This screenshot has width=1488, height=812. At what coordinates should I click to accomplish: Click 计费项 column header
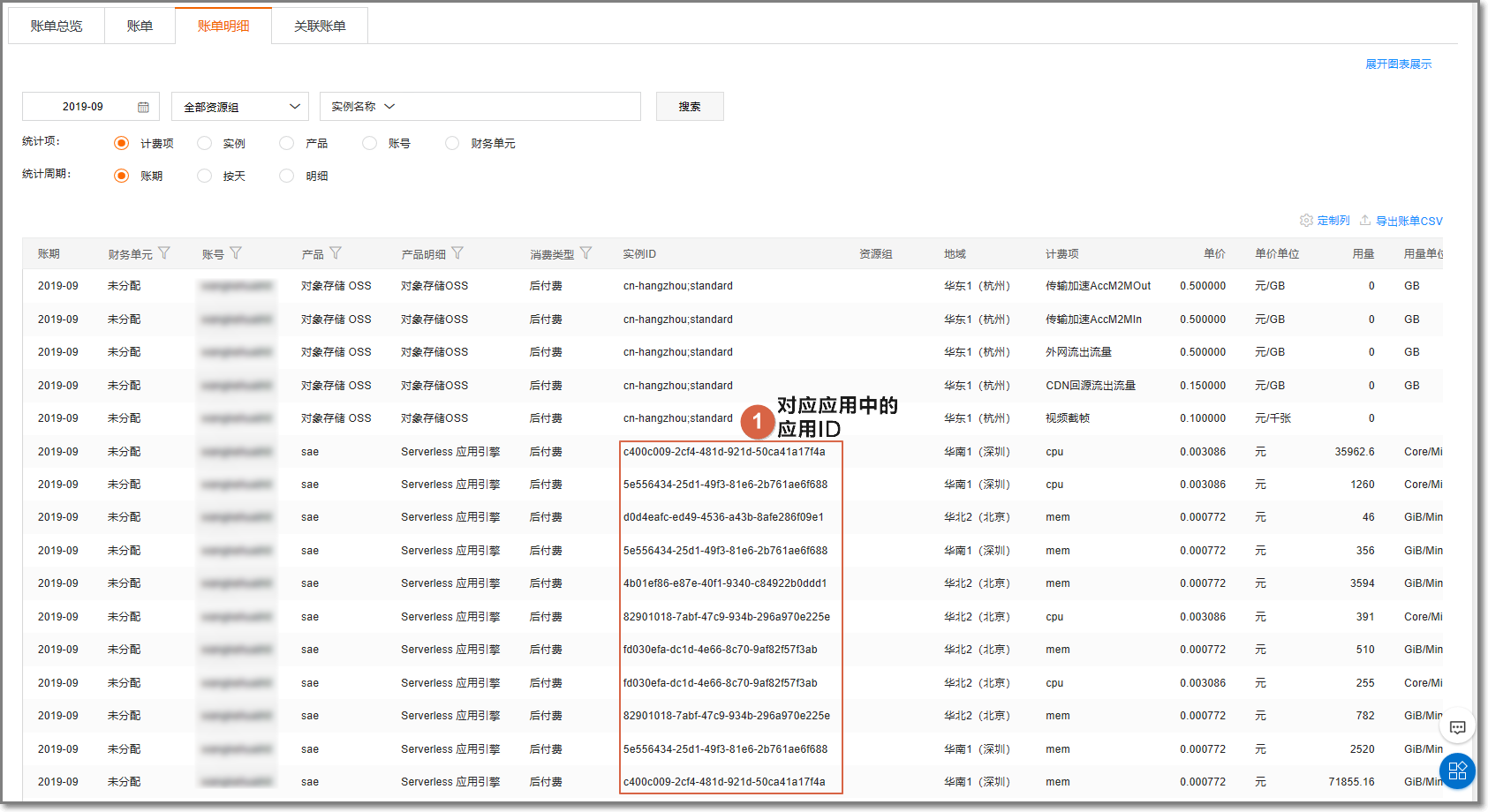tap(1062, 254)
